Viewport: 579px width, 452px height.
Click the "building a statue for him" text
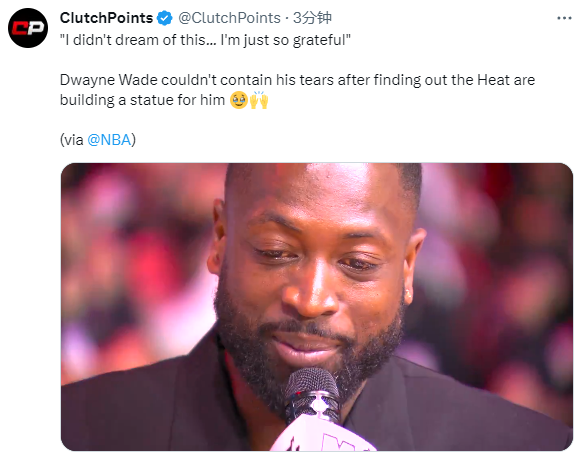pyautogui.click(x=142, y=100)
